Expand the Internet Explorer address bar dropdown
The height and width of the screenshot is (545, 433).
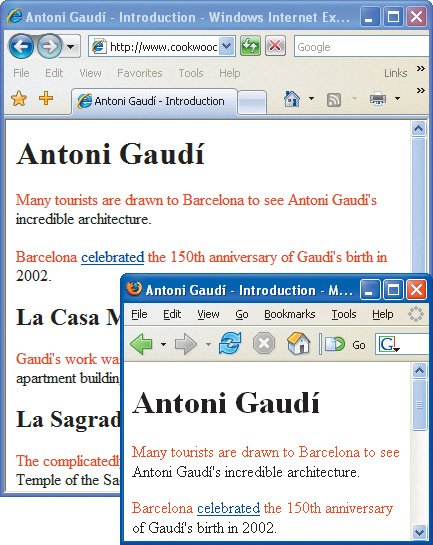227,46
